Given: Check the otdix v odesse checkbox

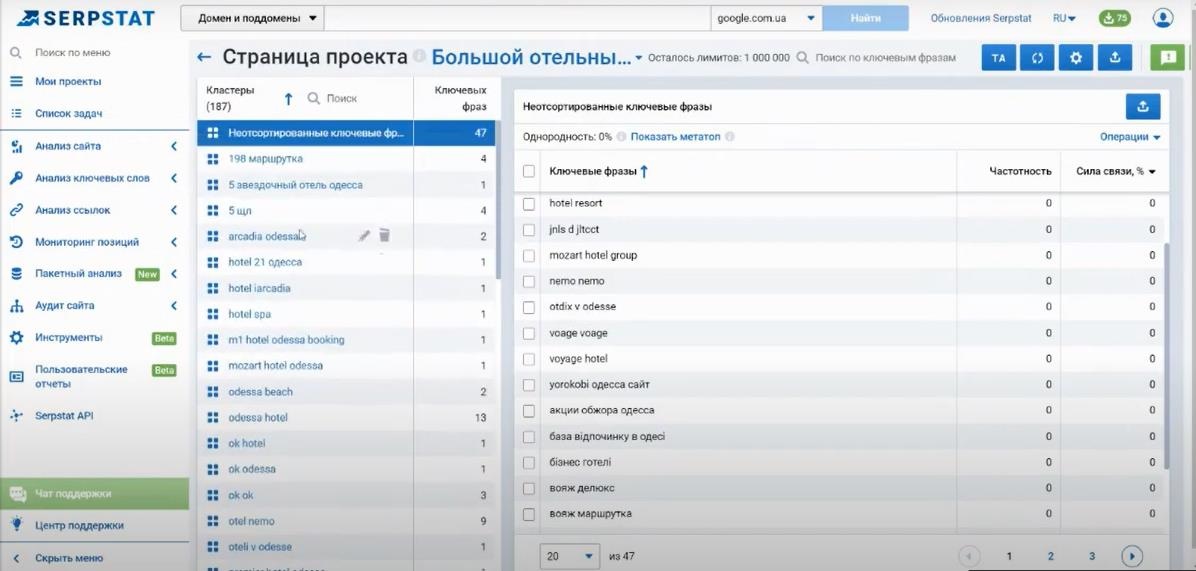Looking at the screenshot, I should coord(529,307).
